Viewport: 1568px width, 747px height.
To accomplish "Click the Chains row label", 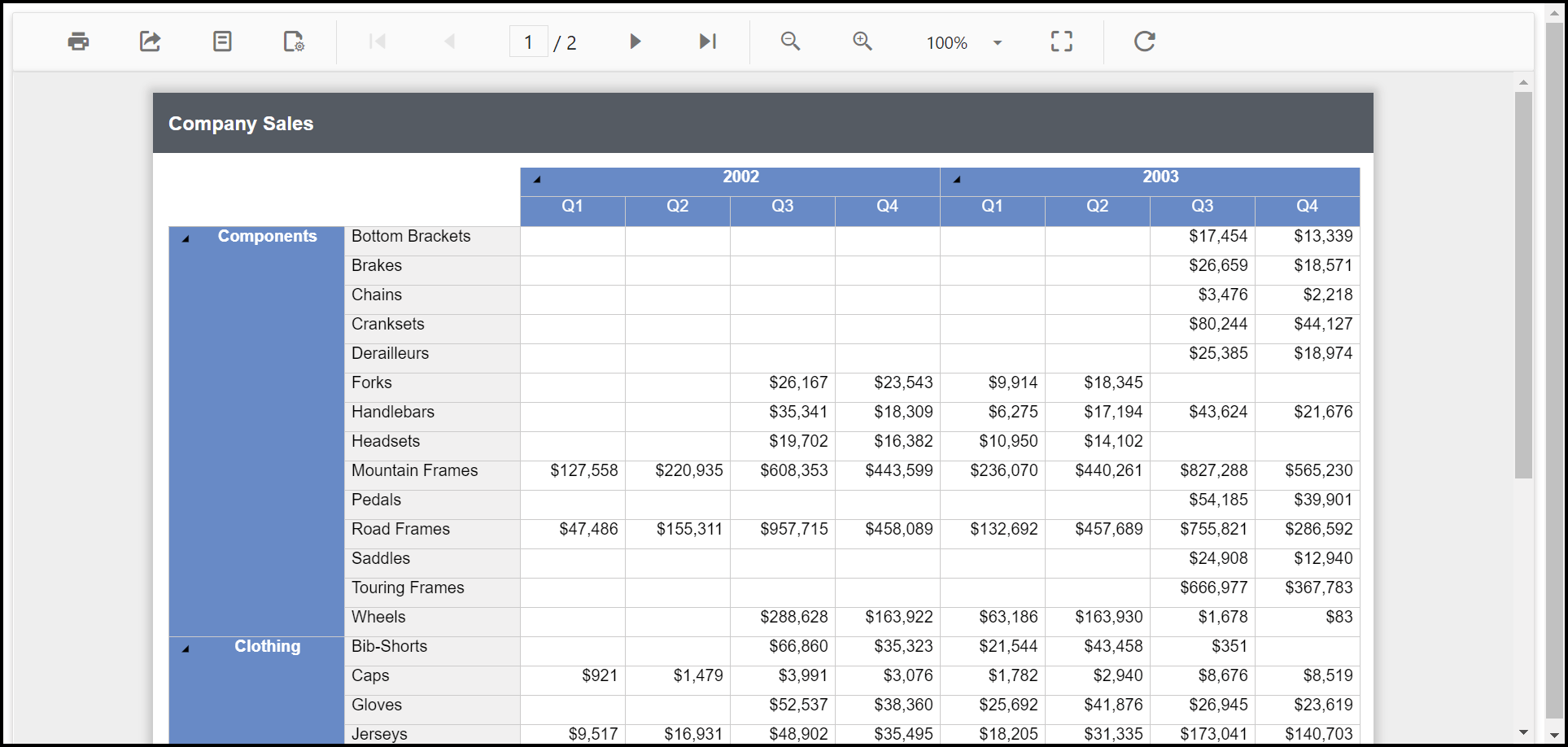I will (377, 295).
